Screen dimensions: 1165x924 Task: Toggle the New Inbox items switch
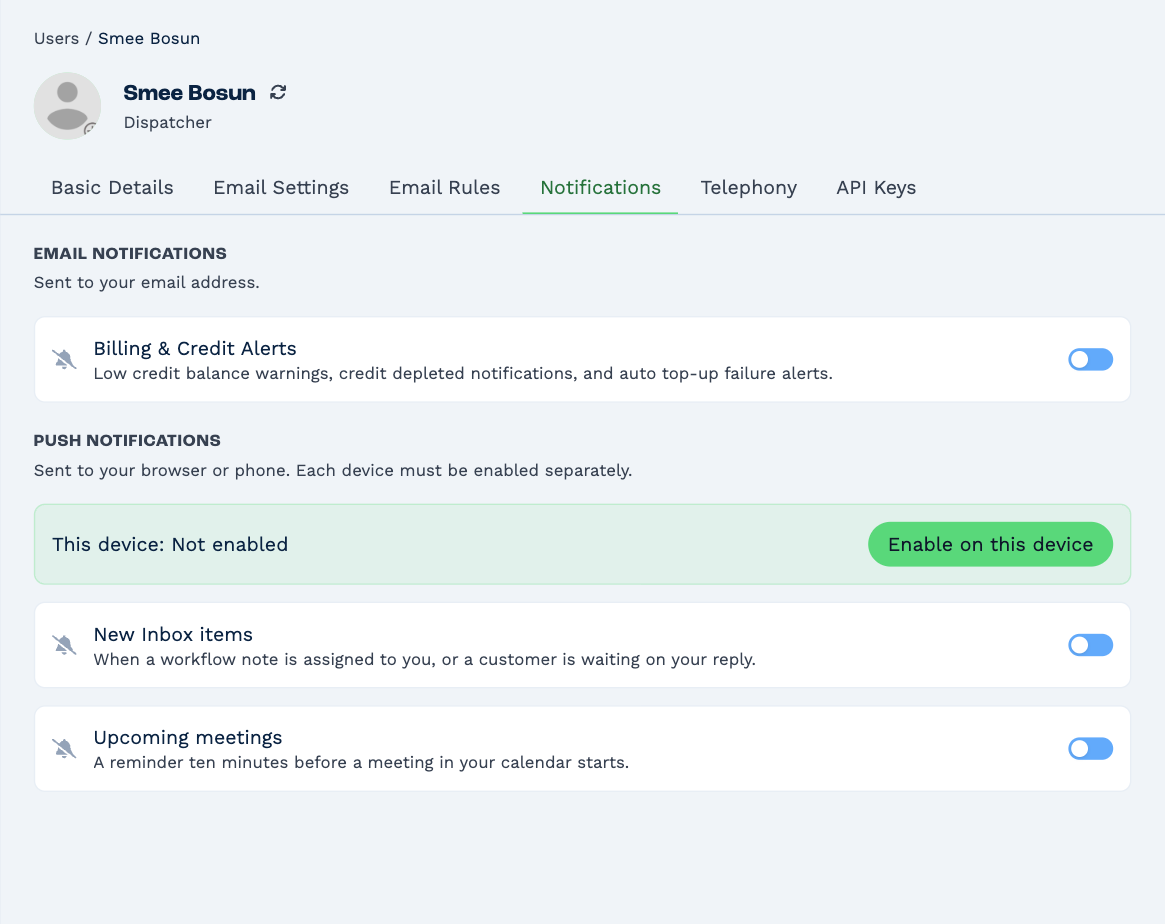(x=1090, y=645)
